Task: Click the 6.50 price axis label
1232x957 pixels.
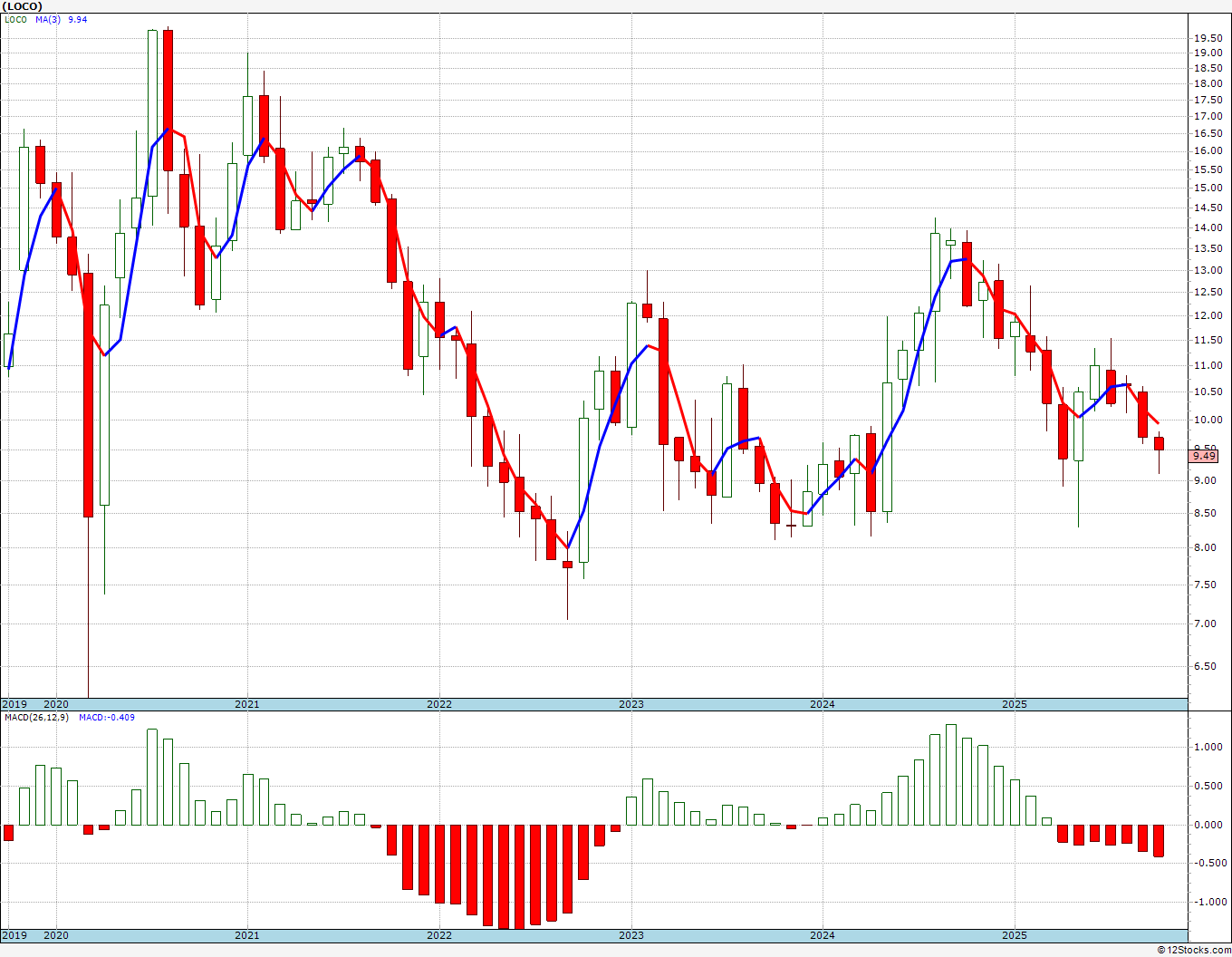Action: (x=1204, y=666)
